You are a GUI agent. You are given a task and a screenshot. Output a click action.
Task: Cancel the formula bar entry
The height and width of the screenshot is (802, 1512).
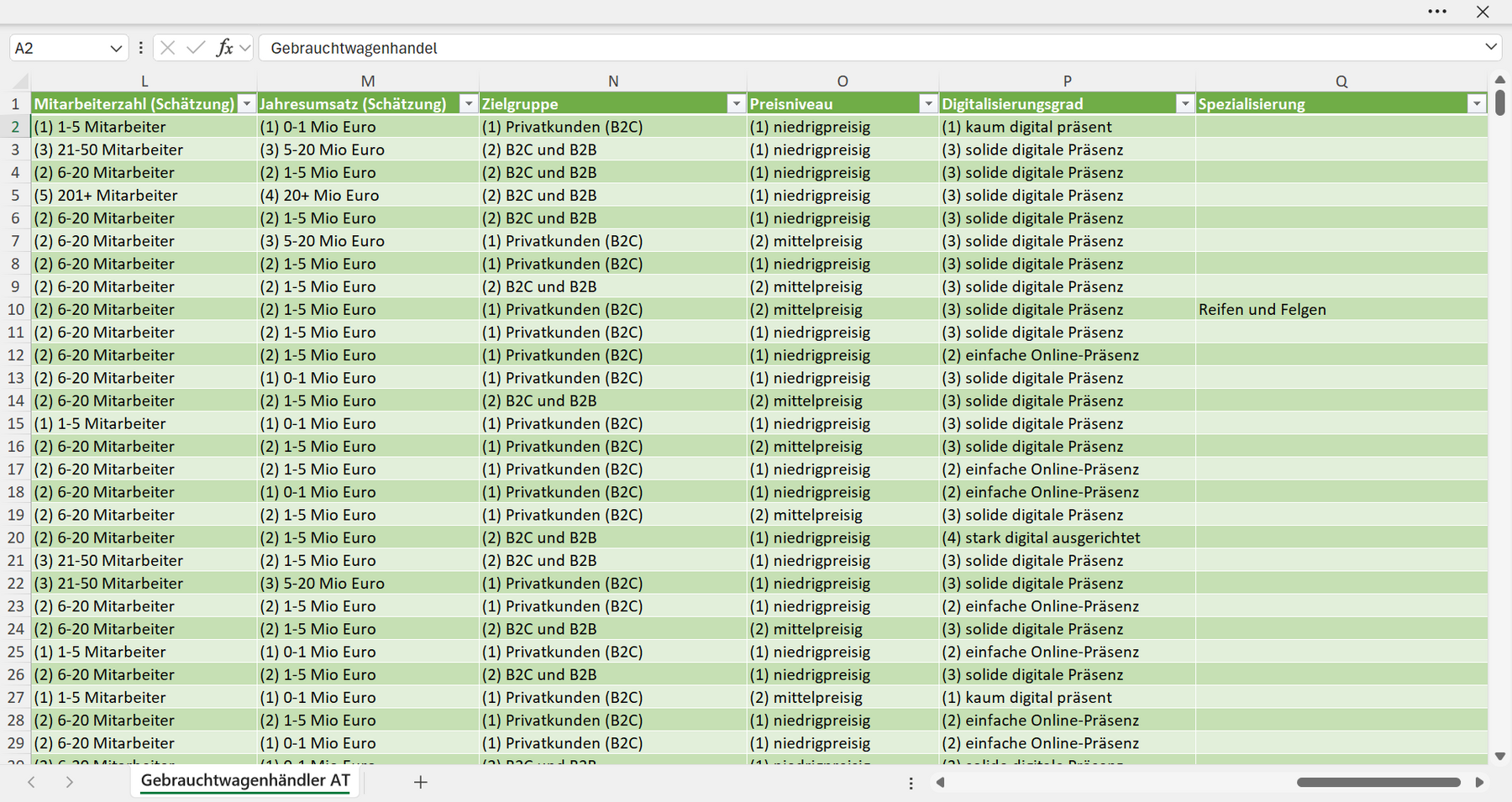(x=168, y=48)
